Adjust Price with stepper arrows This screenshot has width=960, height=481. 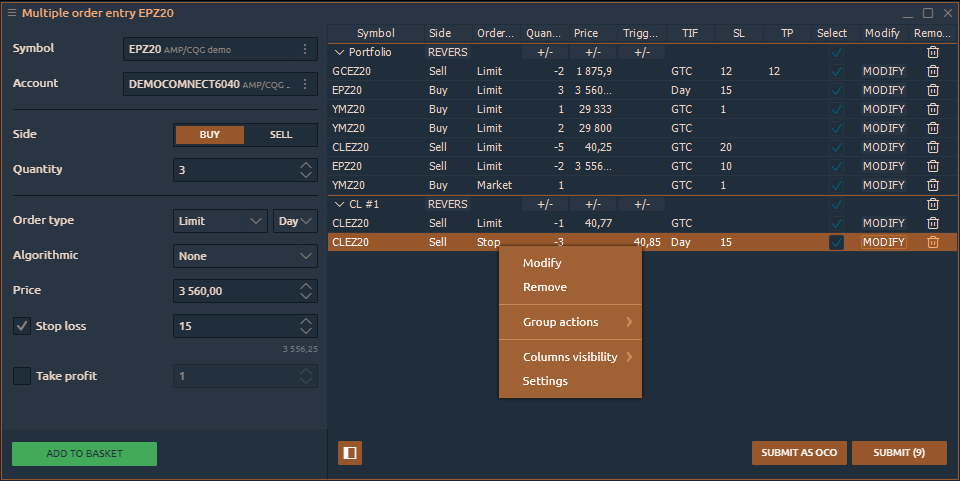[x=306, y=291]
